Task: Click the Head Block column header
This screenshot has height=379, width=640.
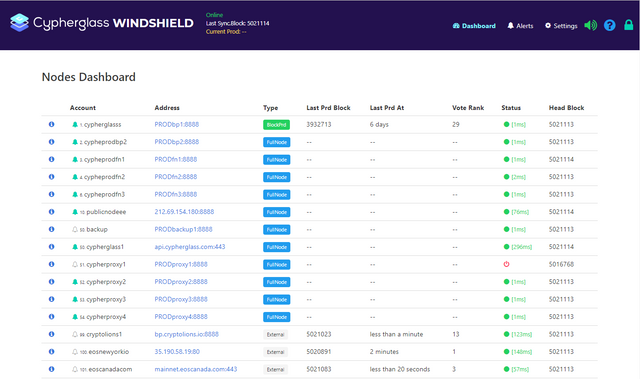Action: point(566,108)
